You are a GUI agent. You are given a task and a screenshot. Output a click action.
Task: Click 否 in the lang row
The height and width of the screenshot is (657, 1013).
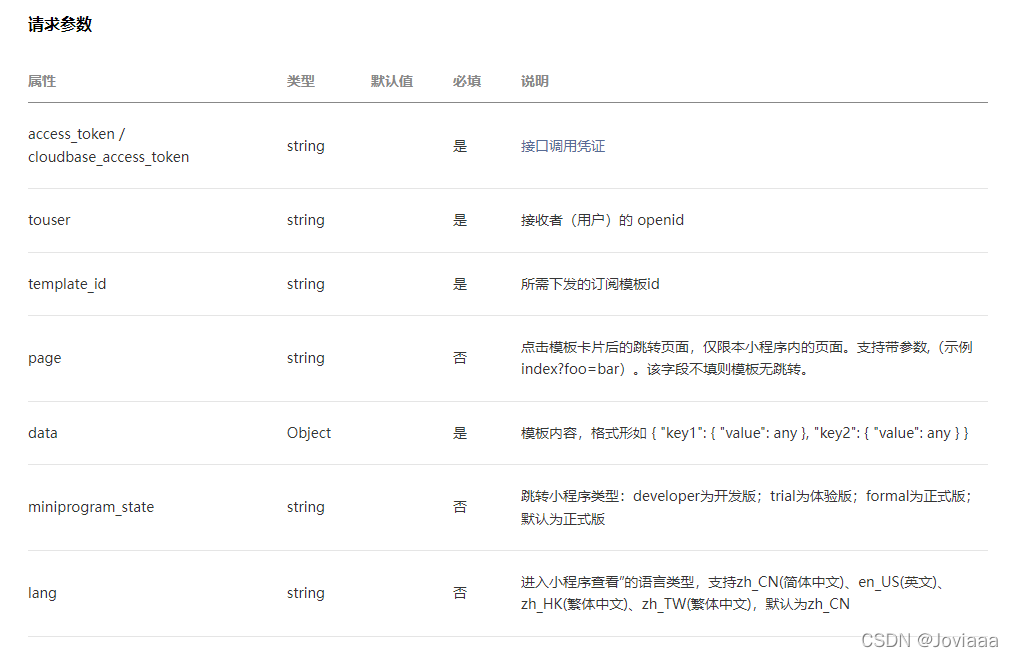pyautogui.click(x=460, y=593)
